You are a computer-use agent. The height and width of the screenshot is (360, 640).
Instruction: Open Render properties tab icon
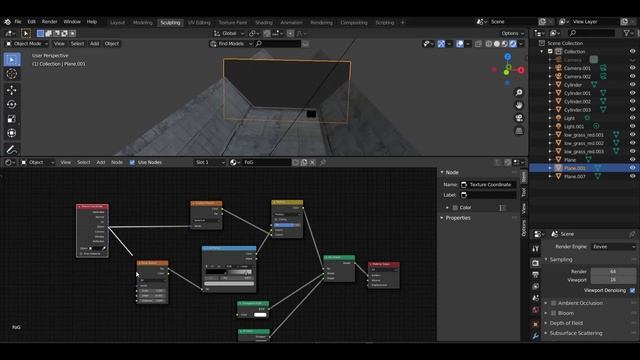point(536,263)
